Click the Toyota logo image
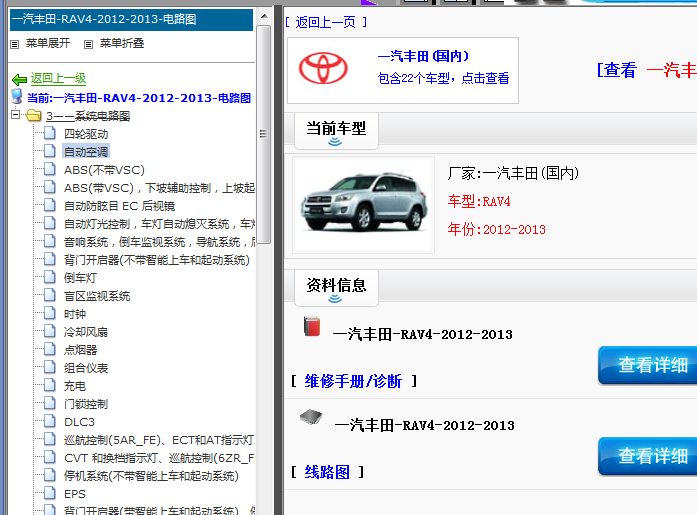This screenshot has height=515, width=697. click(323, 68)
